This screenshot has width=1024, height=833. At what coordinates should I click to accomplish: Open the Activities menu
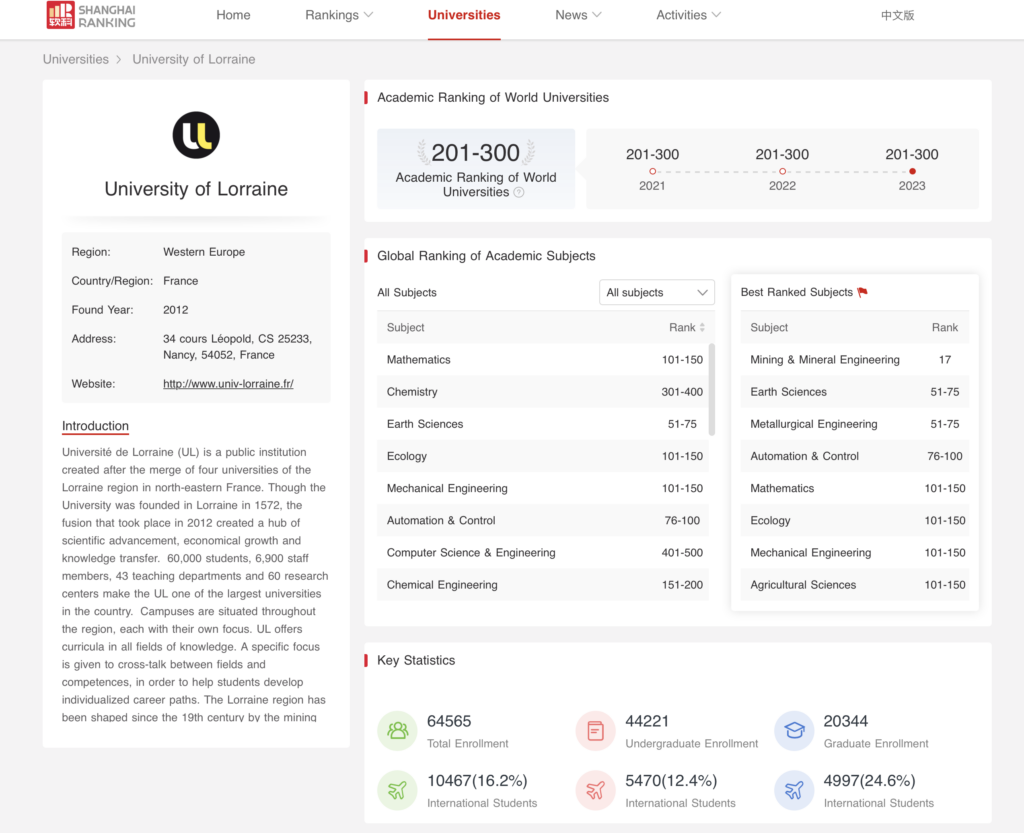pyautogui.click(x=688, y=15)
